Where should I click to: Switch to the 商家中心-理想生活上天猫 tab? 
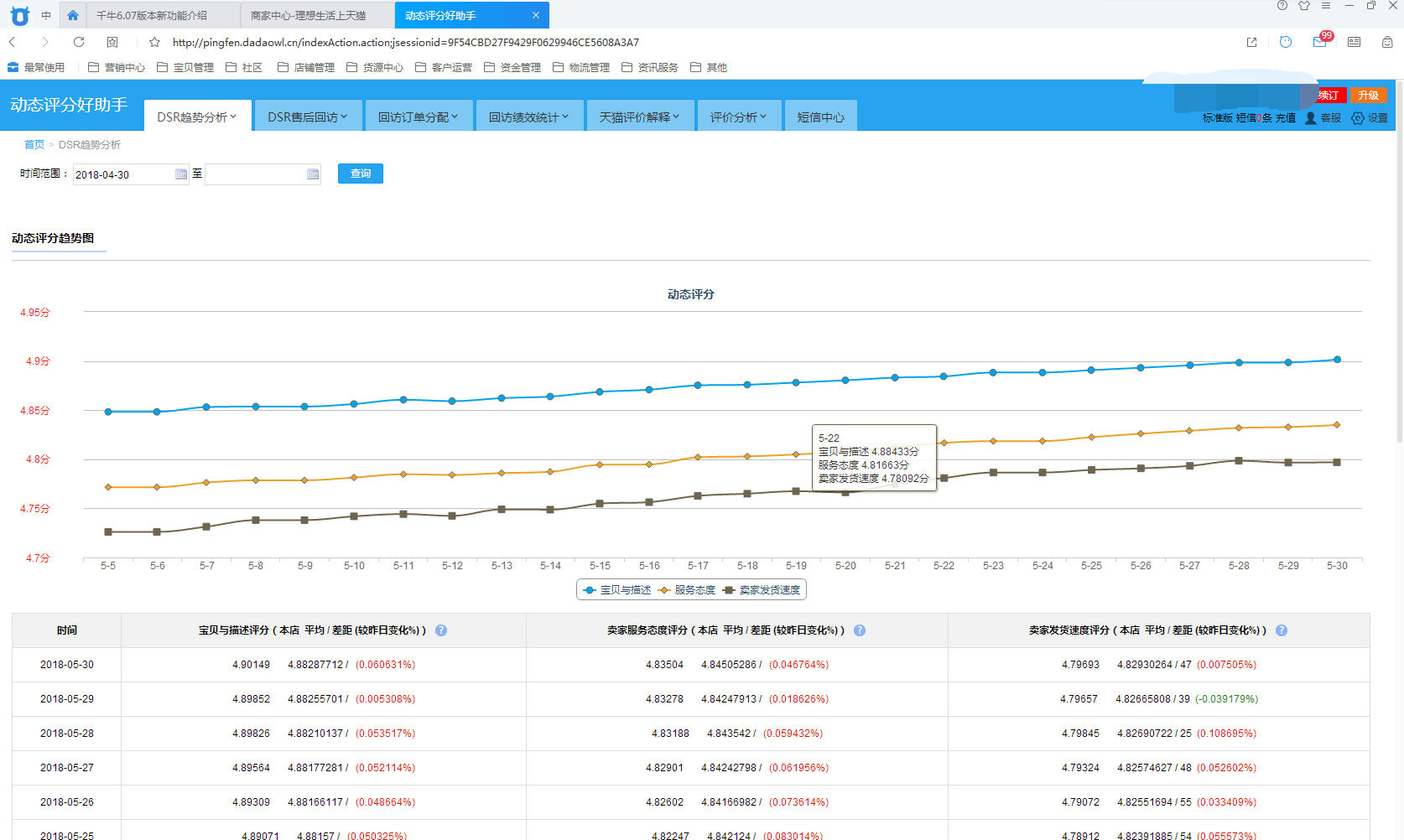pyautogui.click(x=308, y=15)
